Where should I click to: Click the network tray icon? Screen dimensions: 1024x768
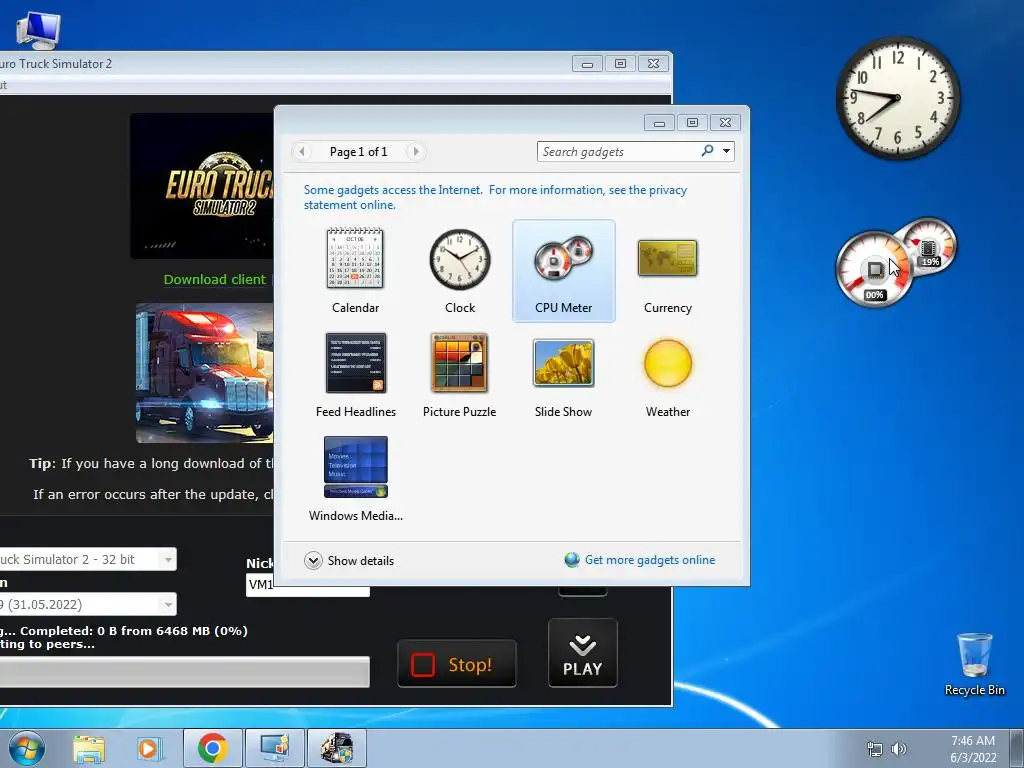pyautogui.click(x=874, y=749)
